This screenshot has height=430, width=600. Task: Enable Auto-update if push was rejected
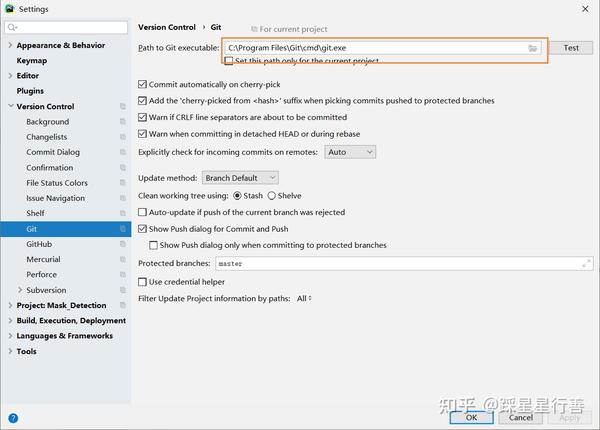coord(142,212)
